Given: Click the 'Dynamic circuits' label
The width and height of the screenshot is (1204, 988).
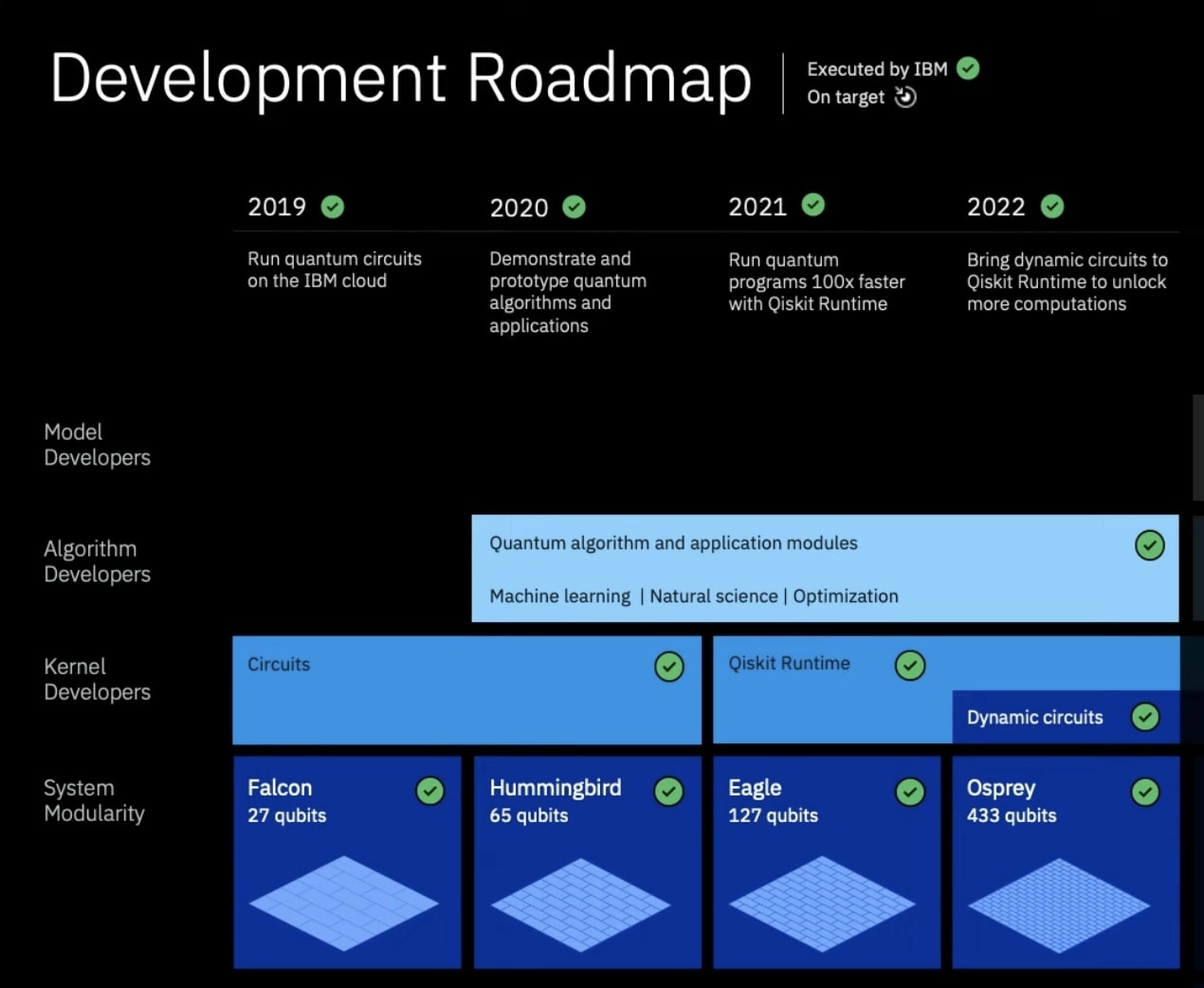Looking at the screenshot, I should pyautogui.click(x=1035, y=718).
